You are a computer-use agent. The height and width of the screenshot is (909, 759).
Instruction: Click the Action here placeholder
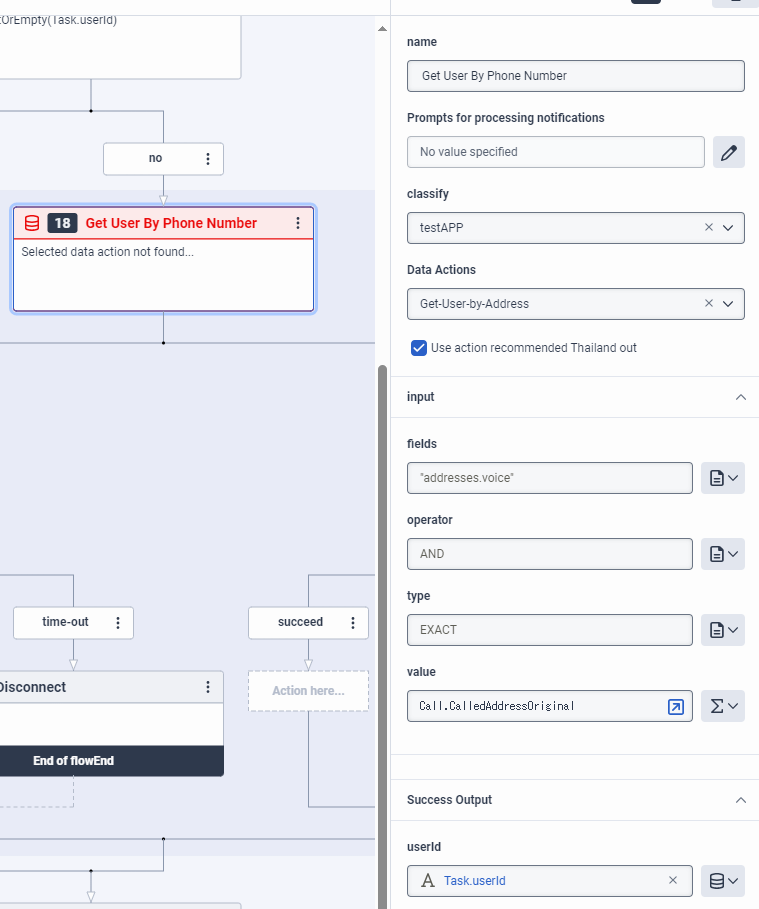pos(308,691)
